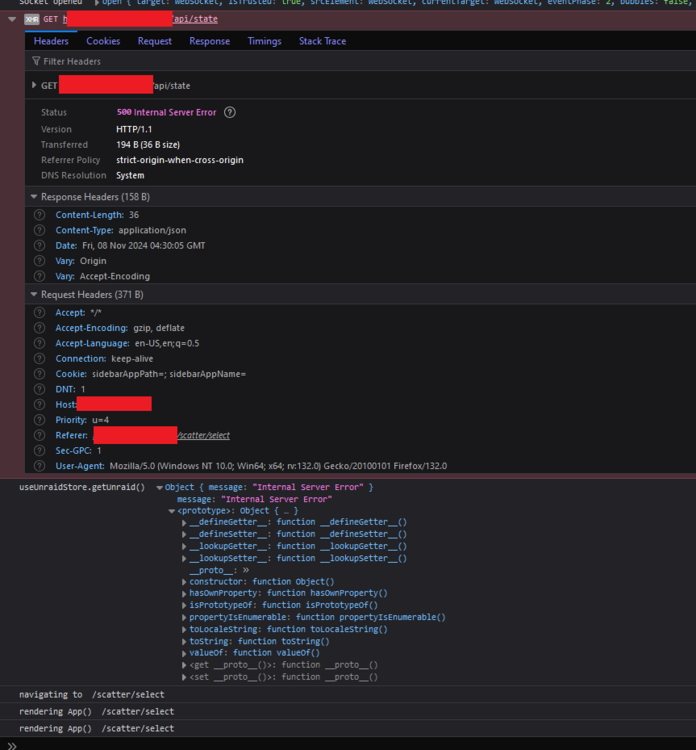Collapse the Response Headers section
696x750 pixels.
click(33, 197)
